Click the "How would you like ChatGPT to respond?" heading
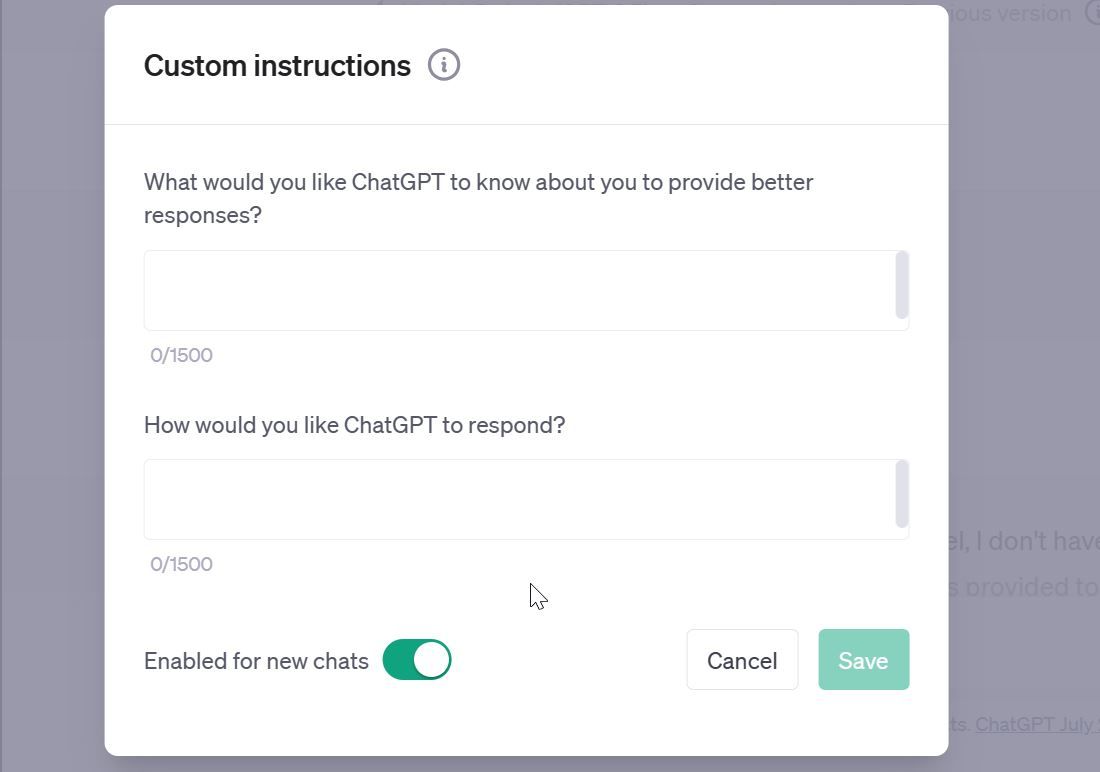1100x772 pixels. (354, 425)
